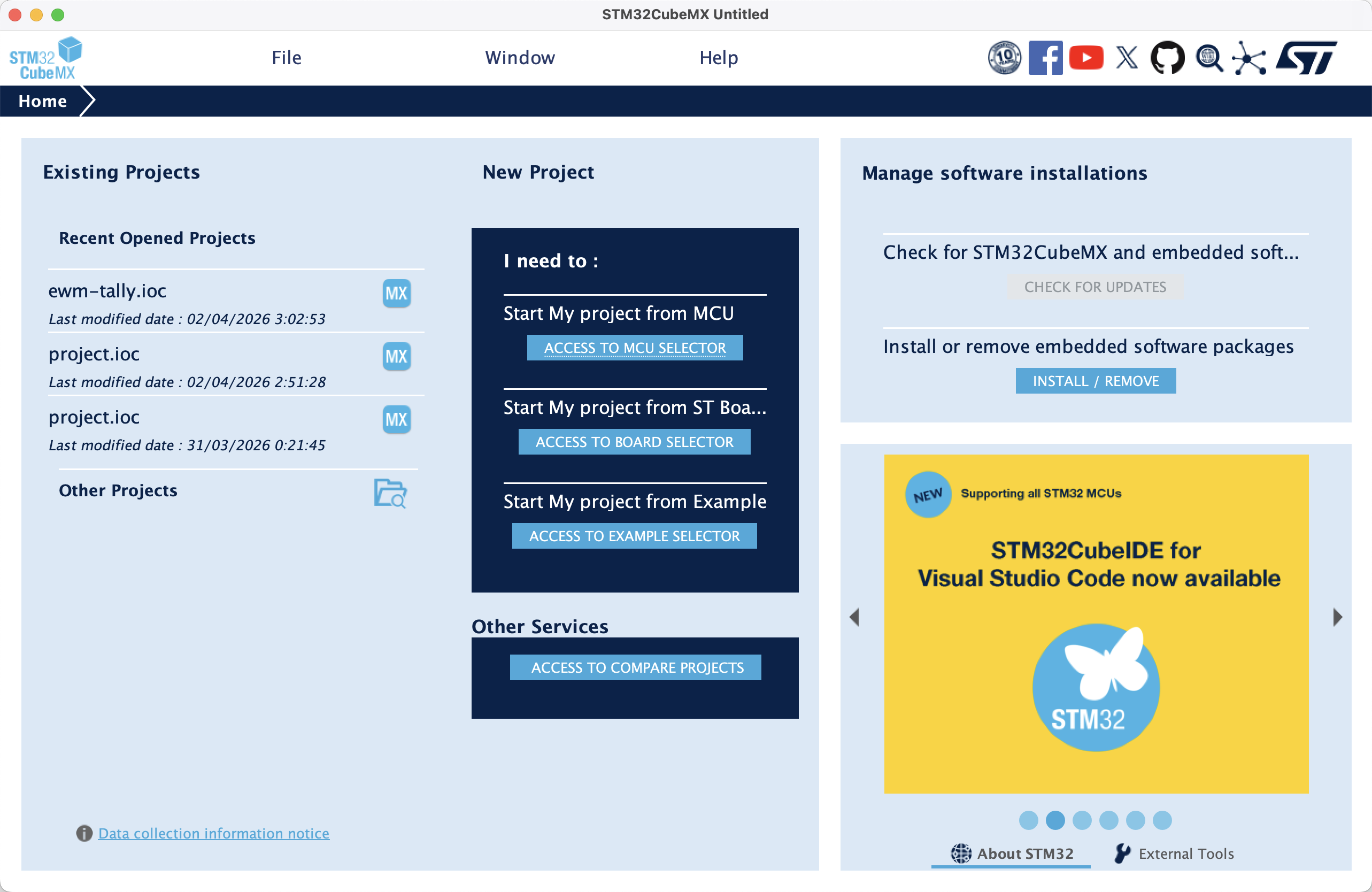
Task: Switch to External Tools tab
Action: pyautogui.click(x=1175, y=853)
